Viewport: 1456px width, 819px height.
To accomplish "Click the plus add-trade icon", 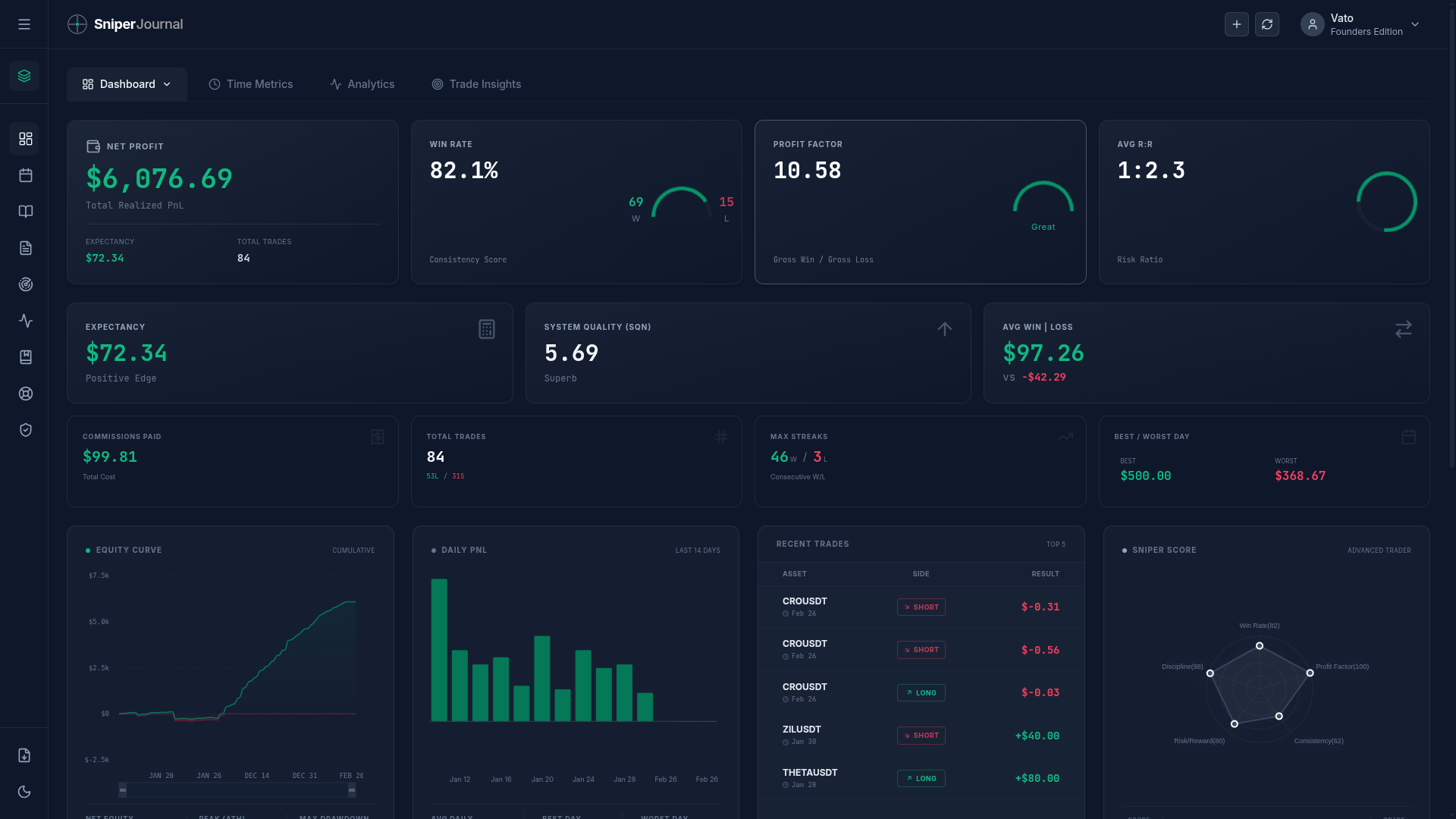I will pos(1236,24).
